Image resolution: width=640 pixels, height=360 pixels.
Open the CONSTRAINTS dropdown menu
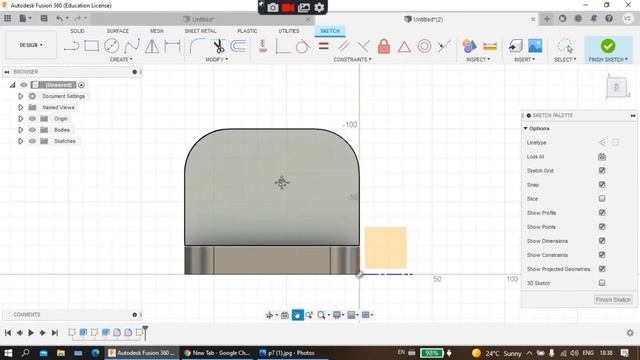(352, 60)
